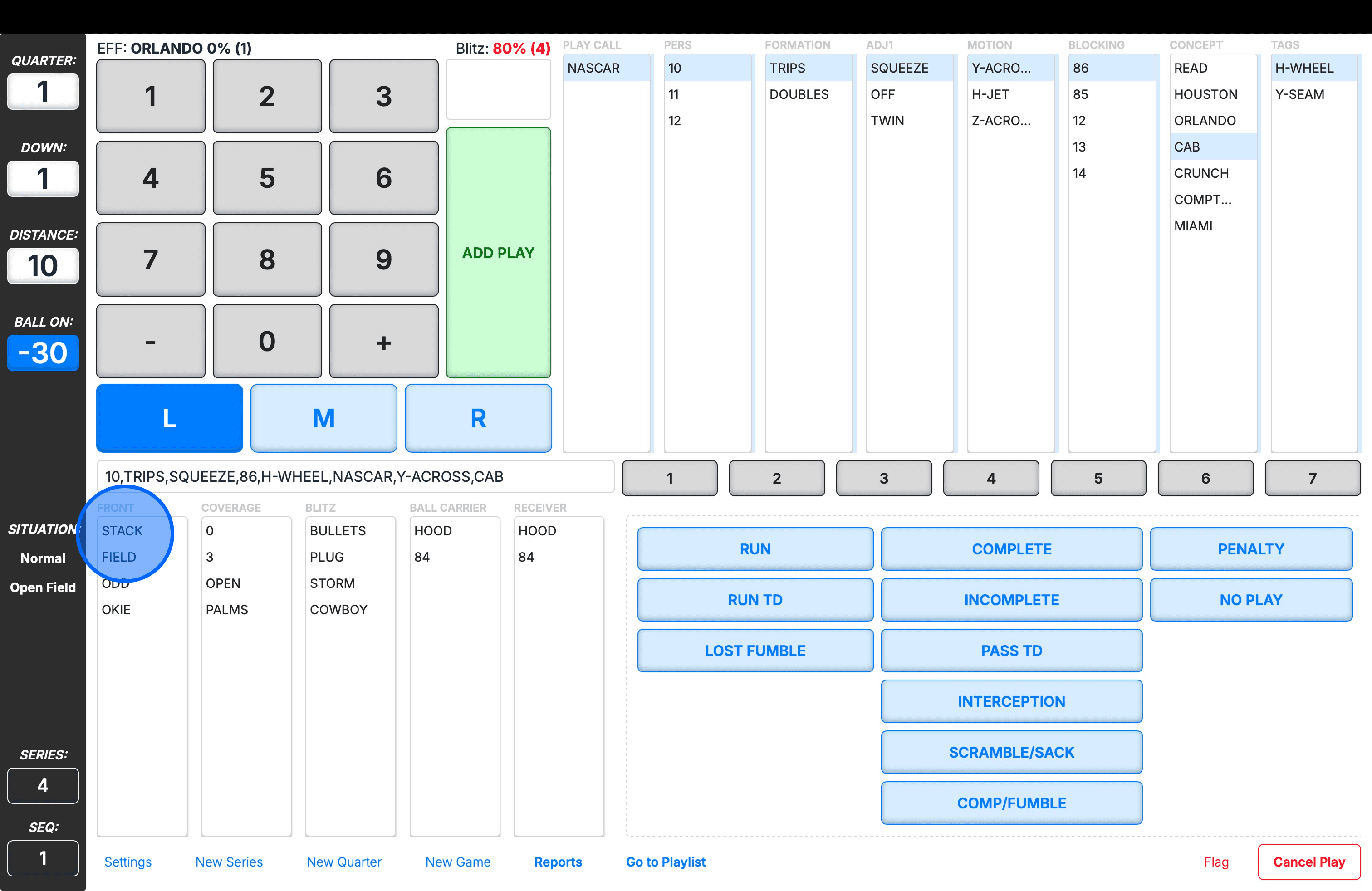The height and width of the screenshot is (891, 1372).
Task: Choose HOUSTON concept
Action: point(1213,94)
